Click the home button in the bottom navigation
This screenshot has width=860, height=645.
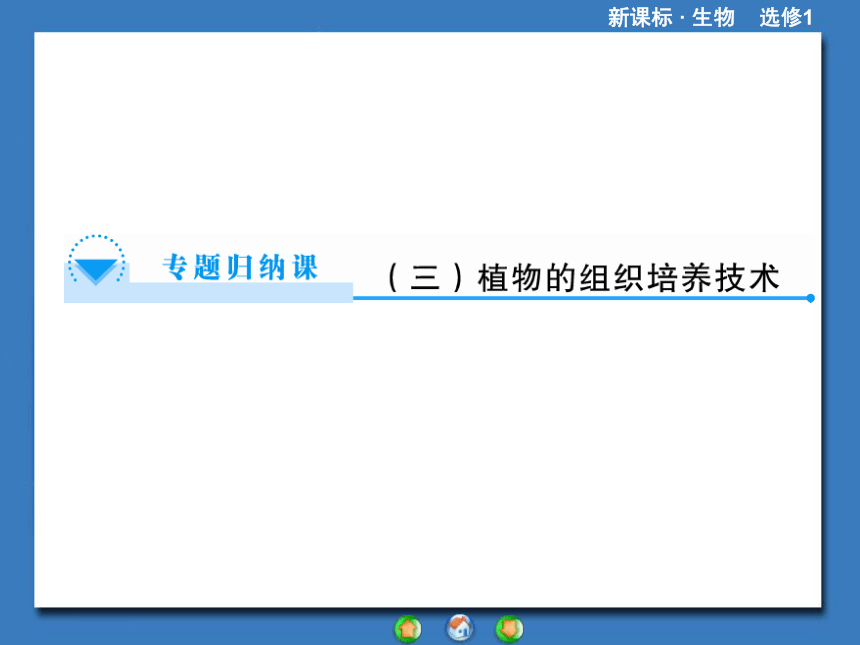click(460, 628)
